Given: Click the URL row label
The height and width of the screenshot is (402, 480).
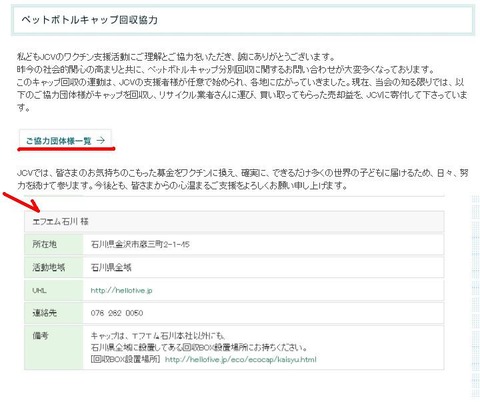Looking at the screenshot, I should (39, 290).
